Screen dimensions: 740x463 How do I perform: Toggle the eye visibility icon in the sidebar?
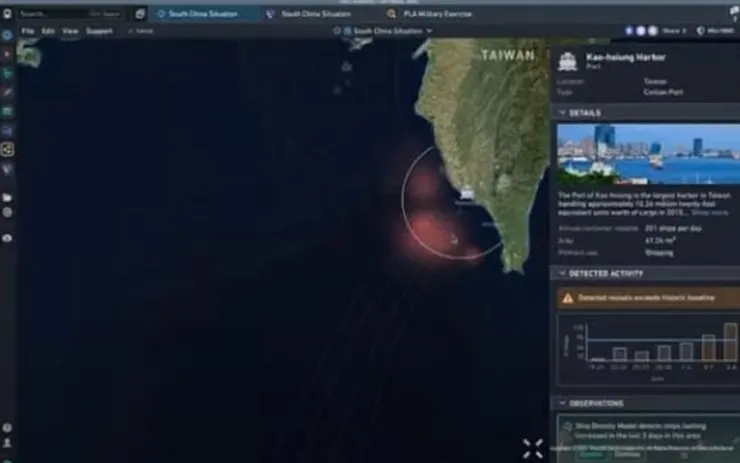(7, 238)
